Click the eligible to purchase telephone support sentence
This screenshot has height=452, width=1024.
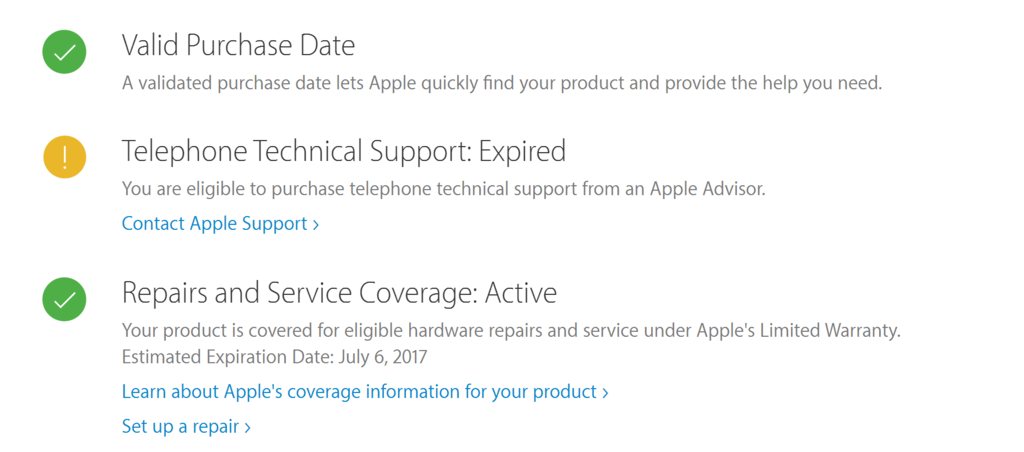[x=443, y=189]
